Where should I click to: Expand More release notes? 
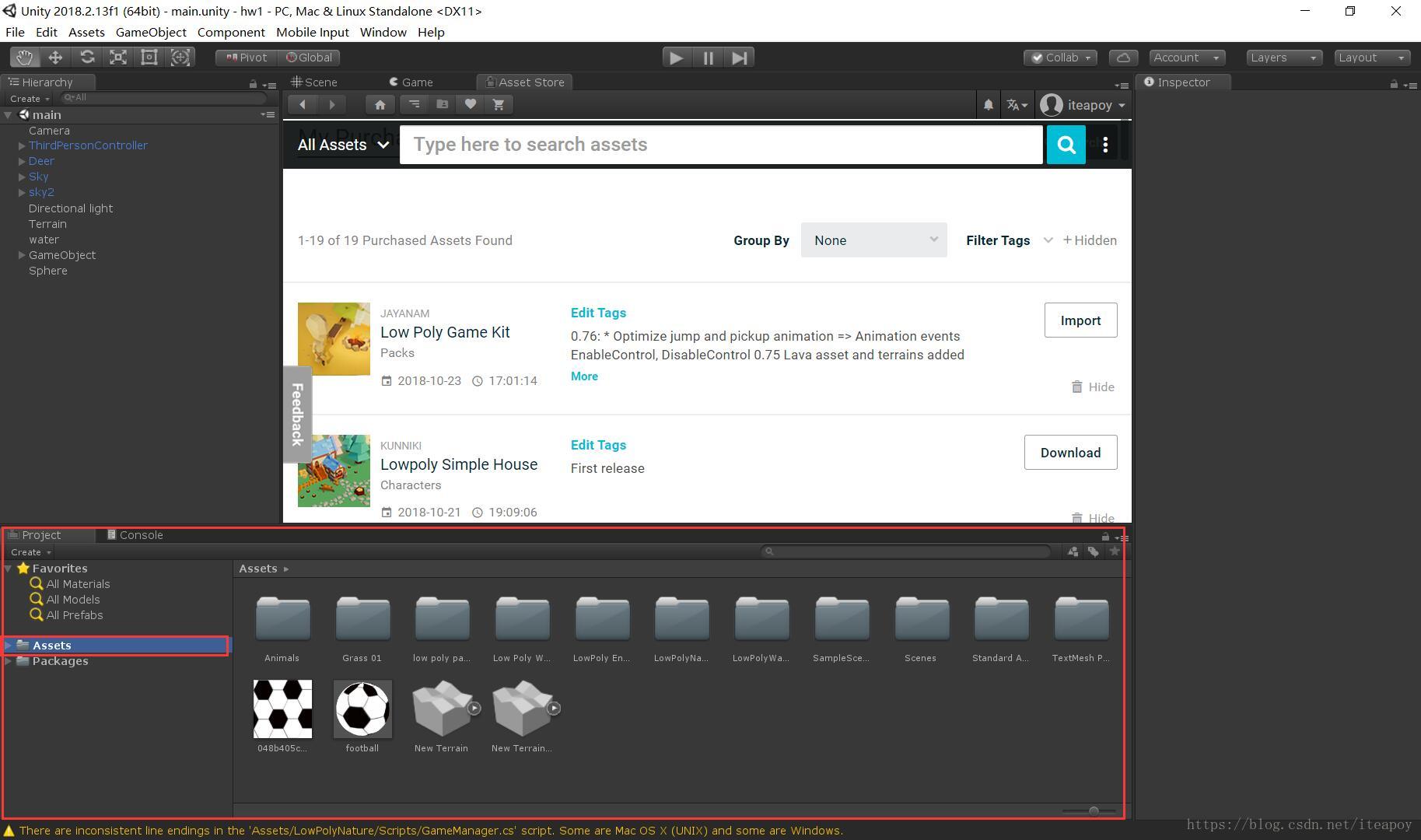point(584,376)
